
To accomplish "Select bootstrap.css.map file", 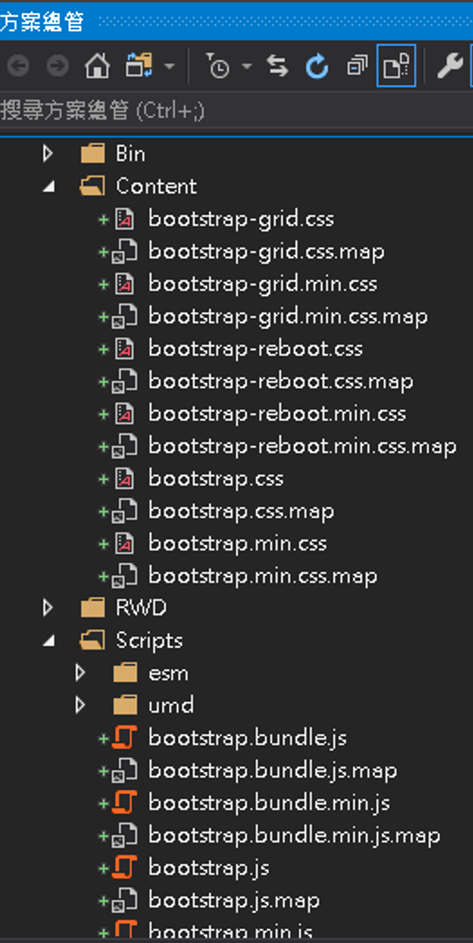I will click(241, 511).
